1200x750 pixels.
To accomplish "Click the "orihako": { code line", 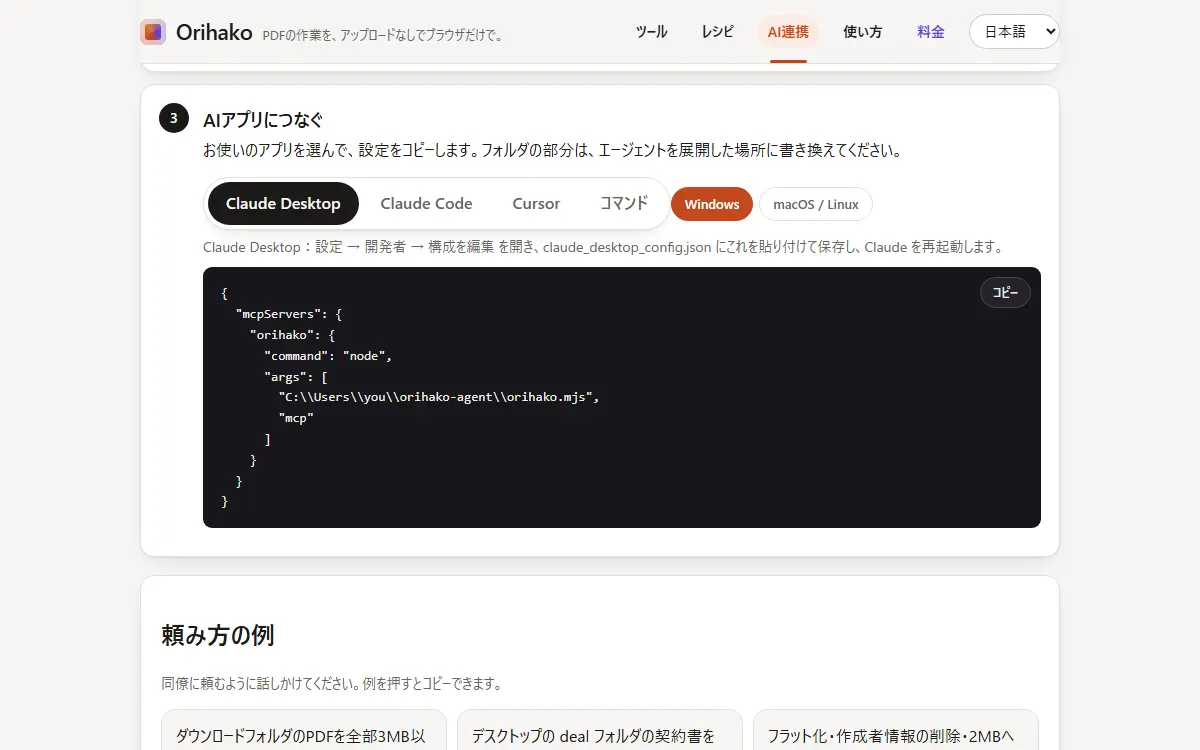I will [292, 335].
